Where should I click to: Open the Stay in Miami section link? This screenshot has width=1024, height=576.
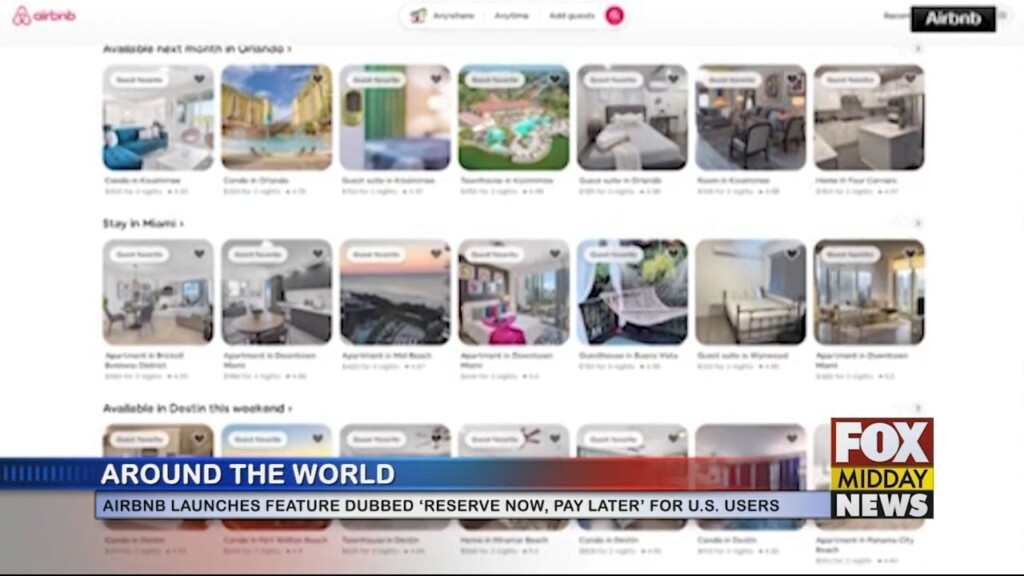point(143,223)
